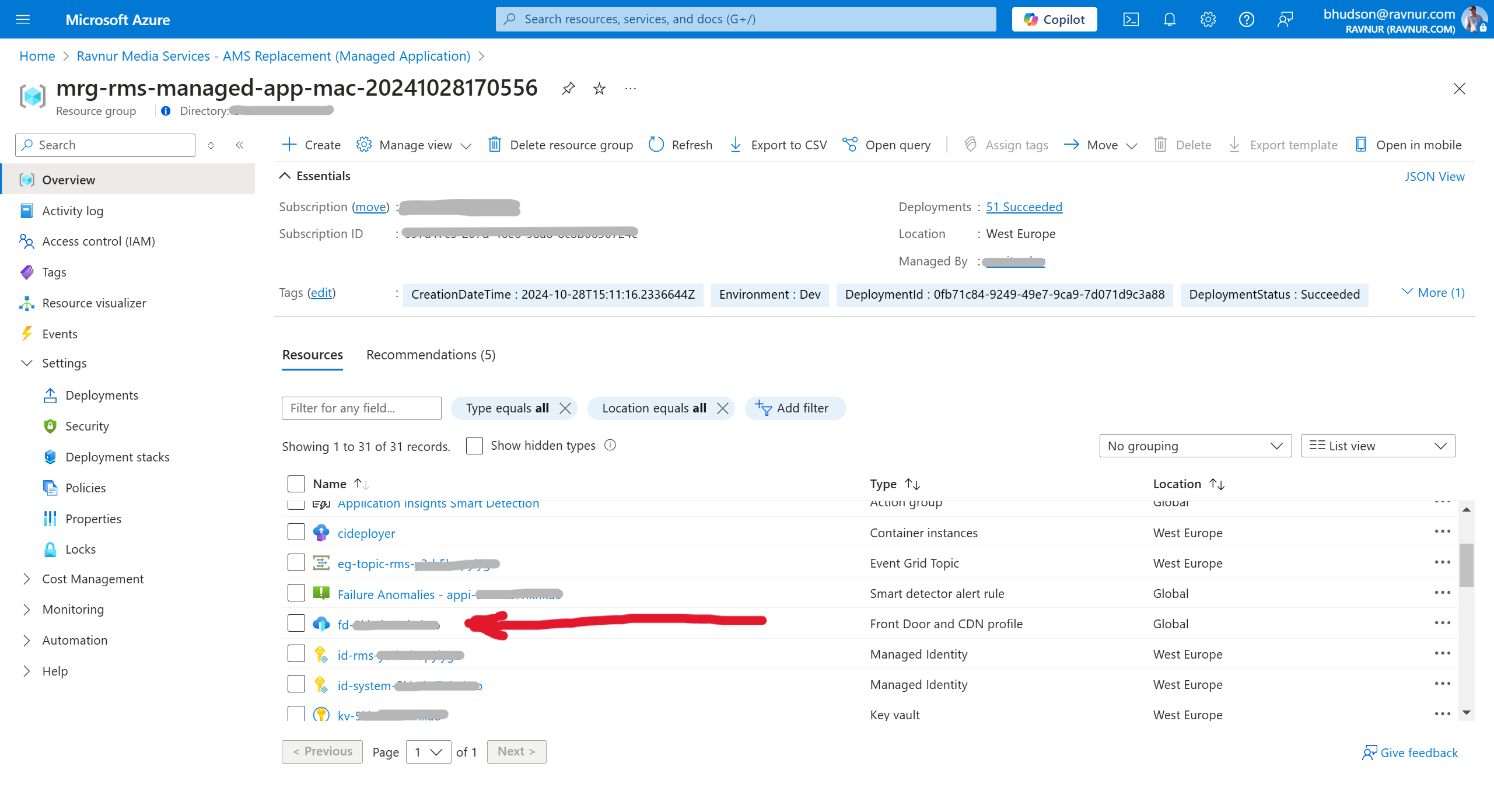Expand Monitoring menu group
Viewport: 1494px width, 812px height.
point(27,609)
